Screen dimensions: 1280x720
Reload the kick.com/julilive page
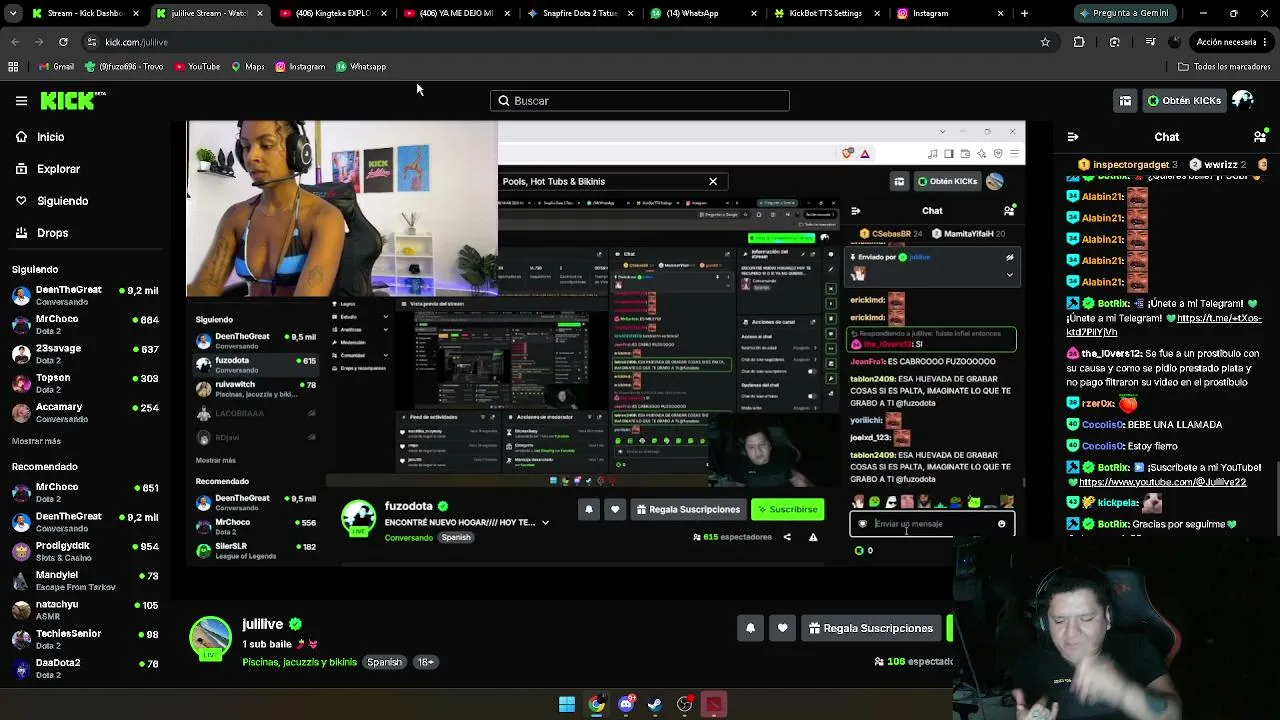click(63, 42)
